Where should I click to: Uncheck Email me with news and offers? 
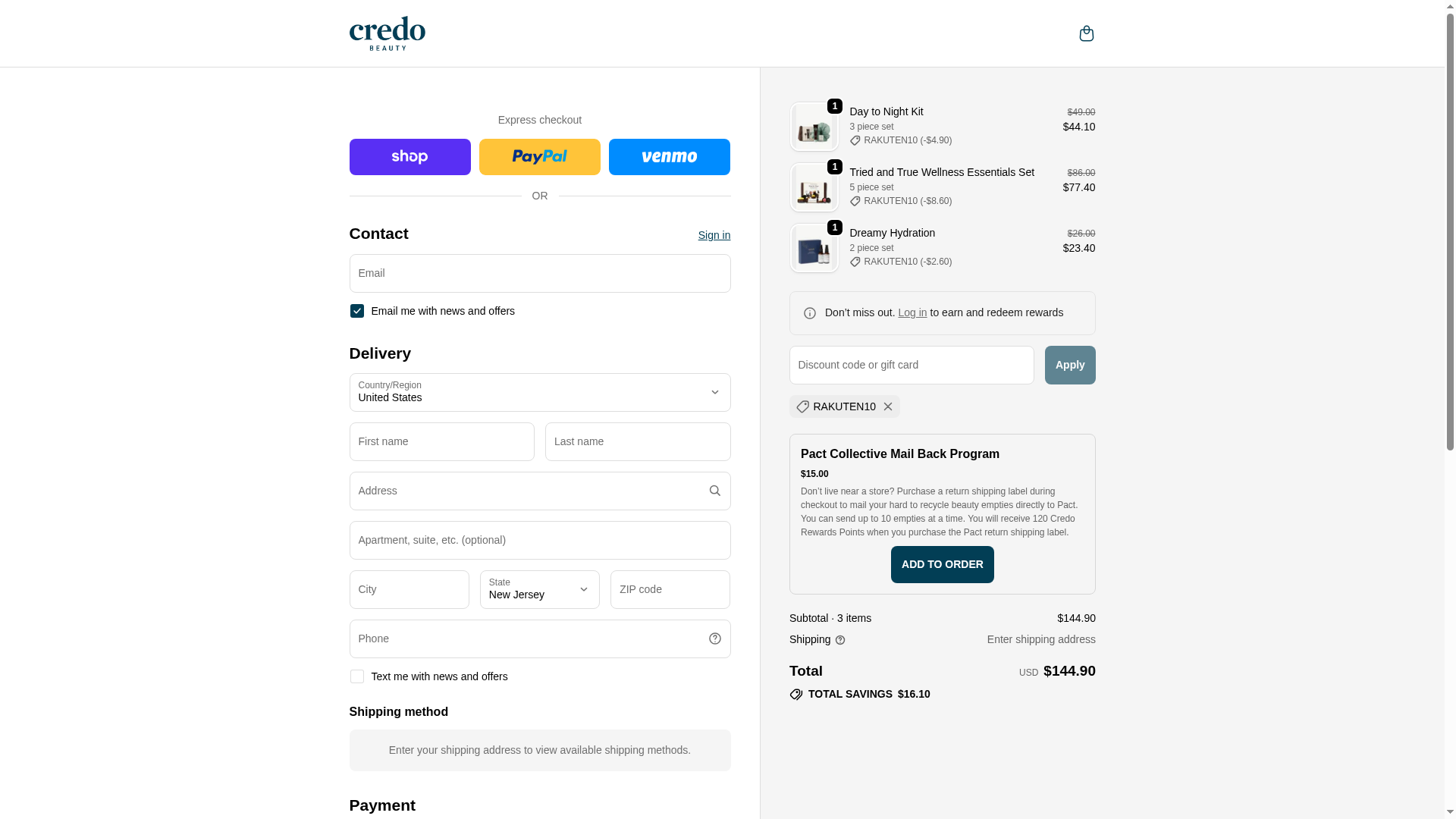[357, 311]
